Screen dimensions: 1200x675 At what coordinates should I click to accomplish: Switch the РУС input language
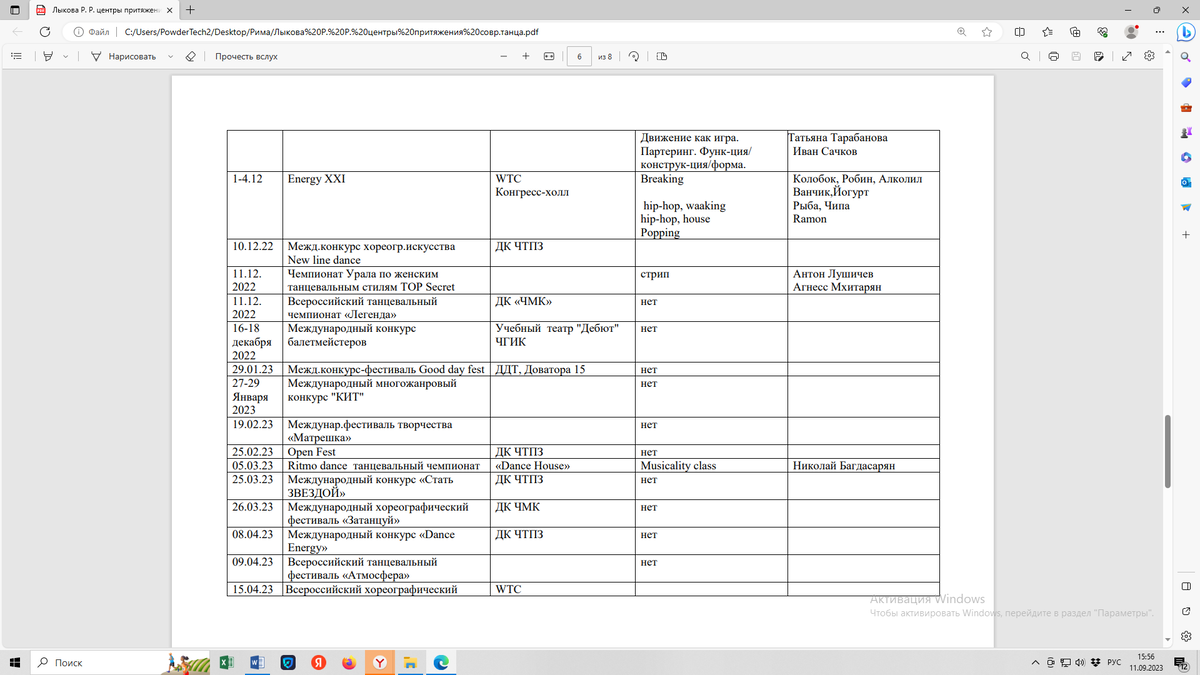1113,662
